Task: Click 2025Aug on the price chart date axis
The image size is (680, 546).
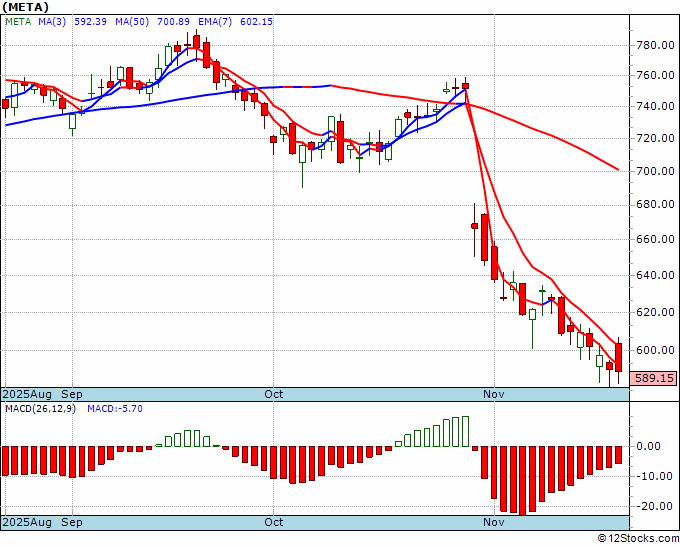Action: pos(27,394)
